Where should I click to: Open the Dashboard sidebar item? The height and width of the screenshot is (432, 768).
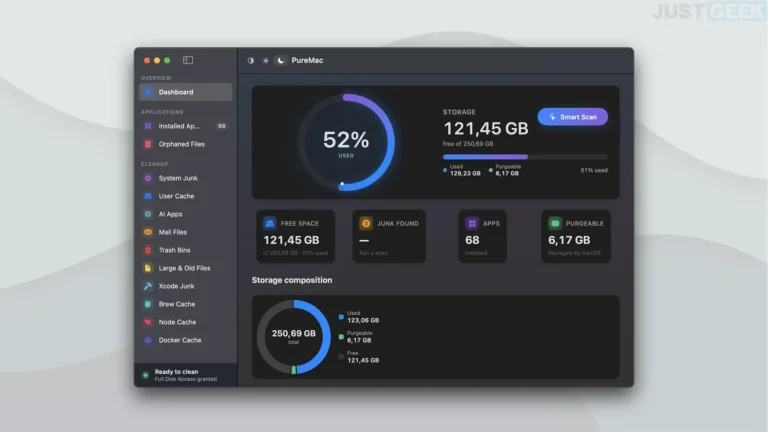click(x=186, y=92)
